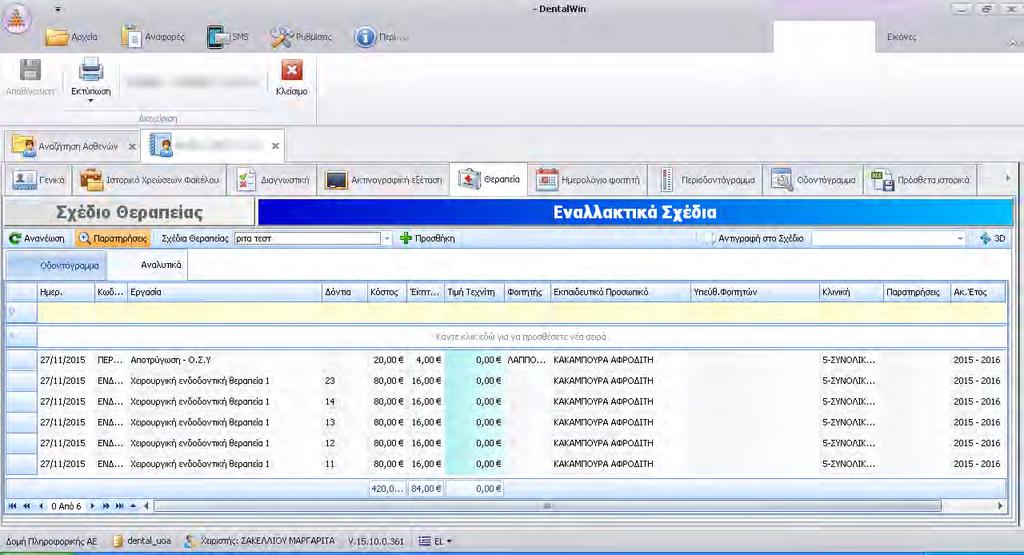The width and height of the screenshot is (1024, 555).
Task: Click the green Προσθήκη button
Action: 428,238
